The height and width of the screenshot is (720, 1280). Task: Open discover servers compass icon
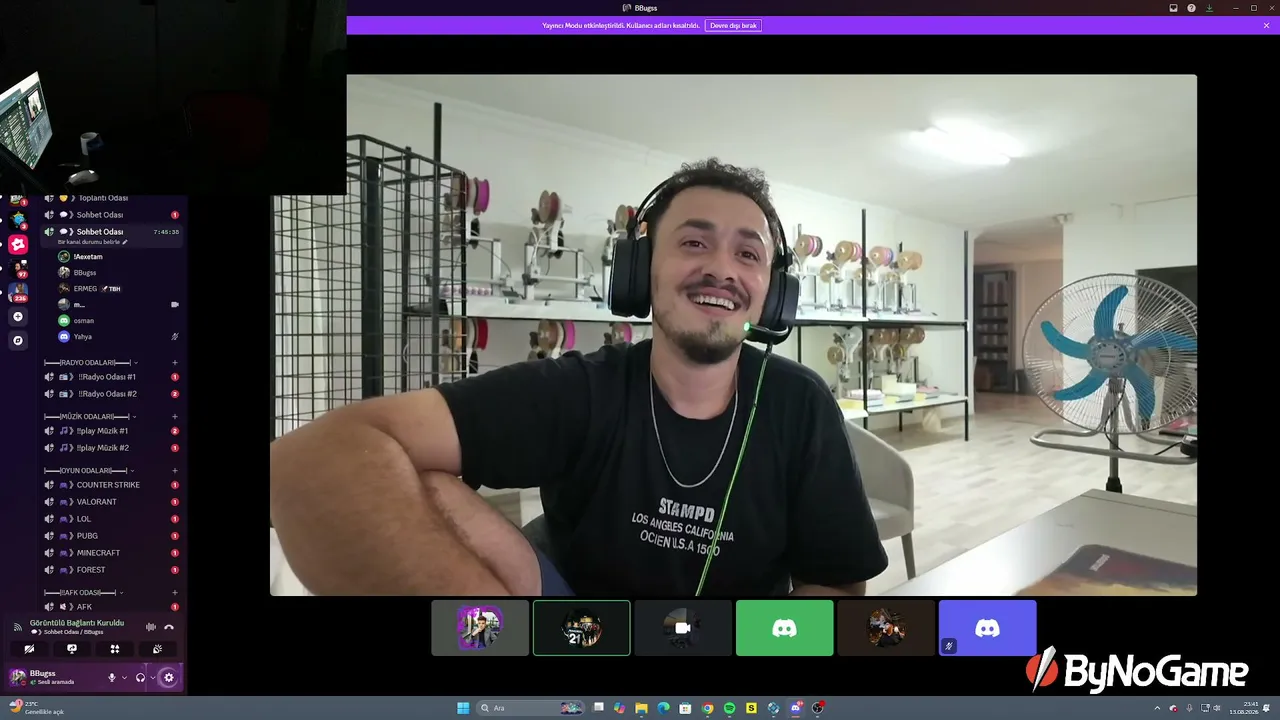pos(17,340)
